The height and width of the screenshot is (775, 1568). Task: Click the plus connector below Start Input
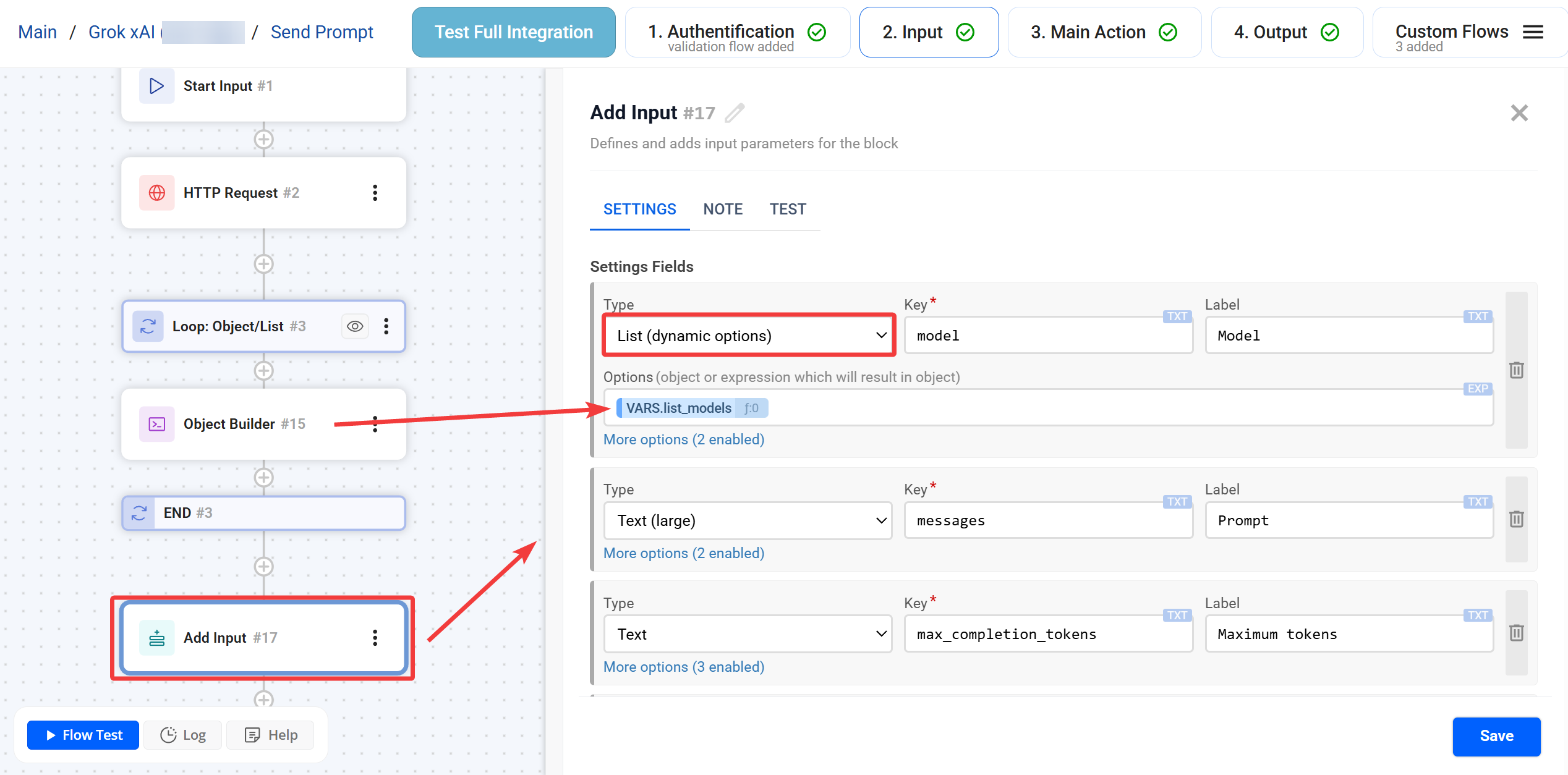point(264,140)
